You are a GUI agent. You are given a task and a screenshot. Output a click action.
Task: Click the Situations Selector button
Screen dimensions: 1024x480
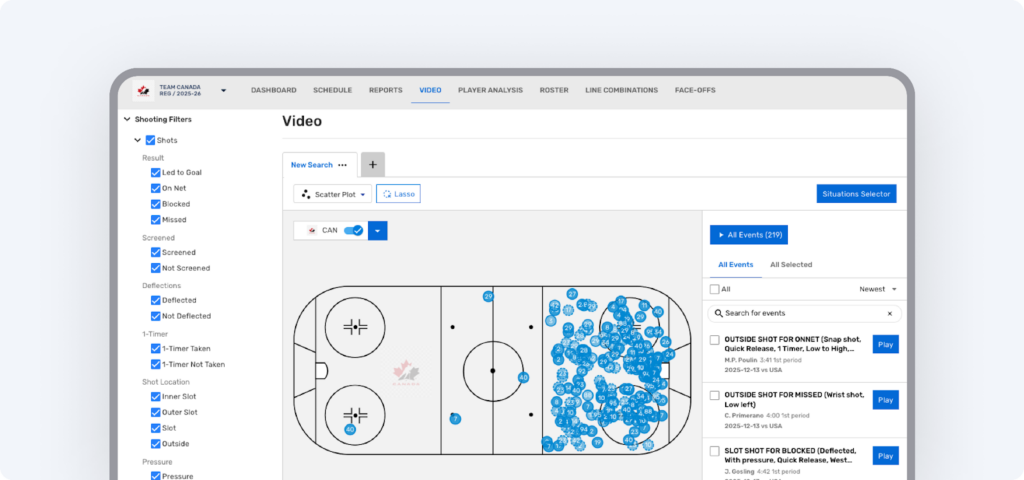[x=856, y=194]
